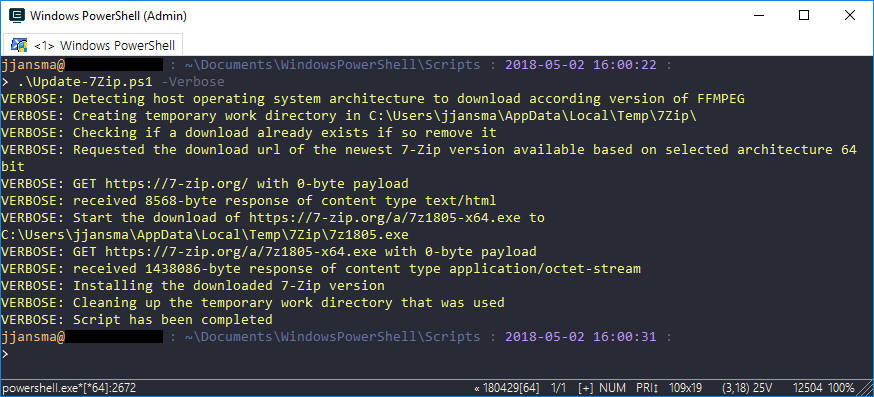Toggle the PRI buffer indicator in status bar

(x=645, y=388)
